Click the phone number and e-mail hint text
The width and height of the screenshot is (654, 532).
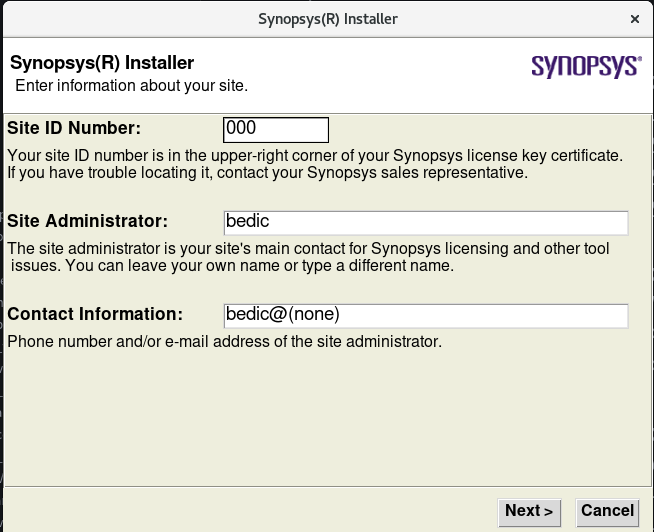[224, 342]
